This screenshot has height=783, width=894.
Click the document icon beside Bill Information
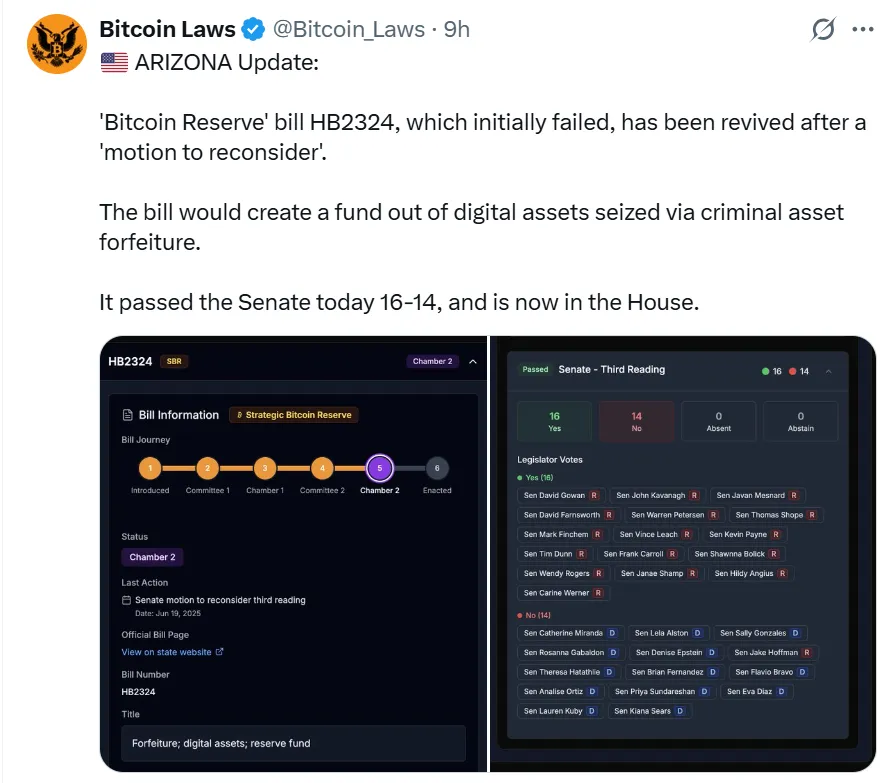(x=127, y=415)
